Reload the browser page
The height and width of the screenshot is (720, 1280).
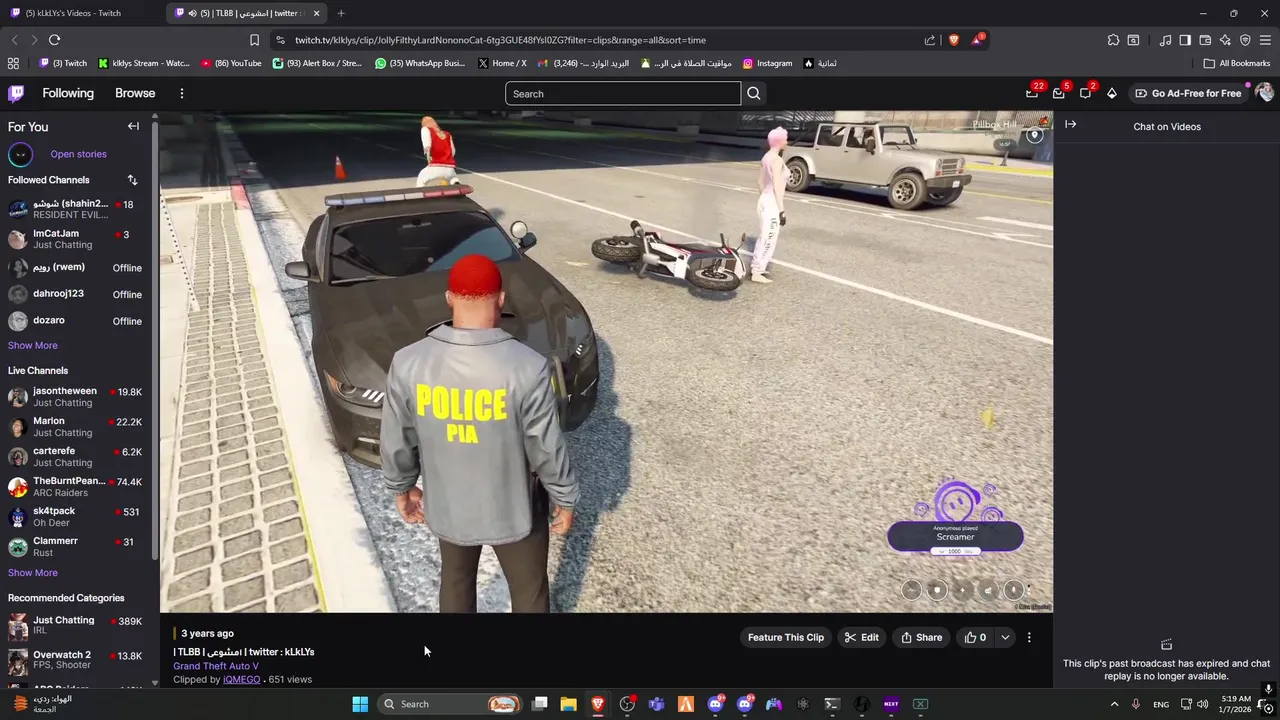pos(54,40)
